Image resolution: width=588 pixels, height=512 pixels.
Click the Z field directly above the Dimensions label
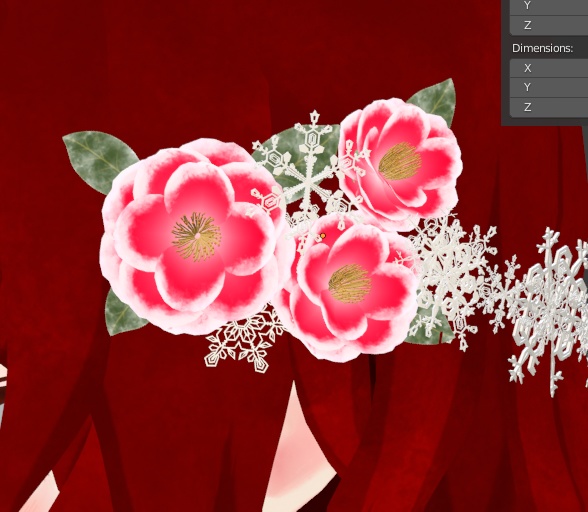coord(549,25)
